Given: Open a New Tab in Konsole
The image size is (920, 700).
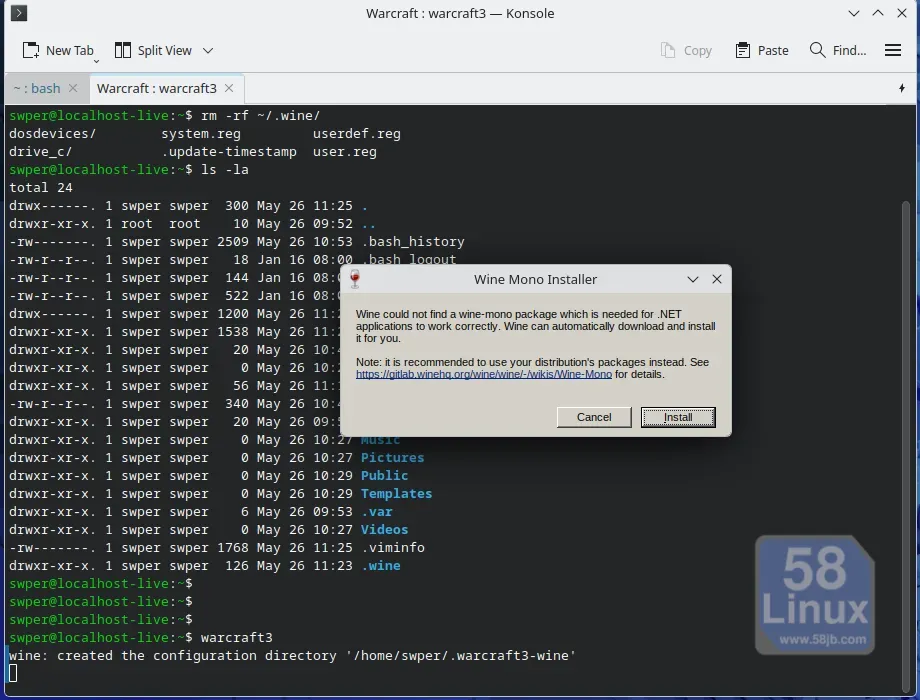Looking at the screenshot, I should [x=58, y=50].
